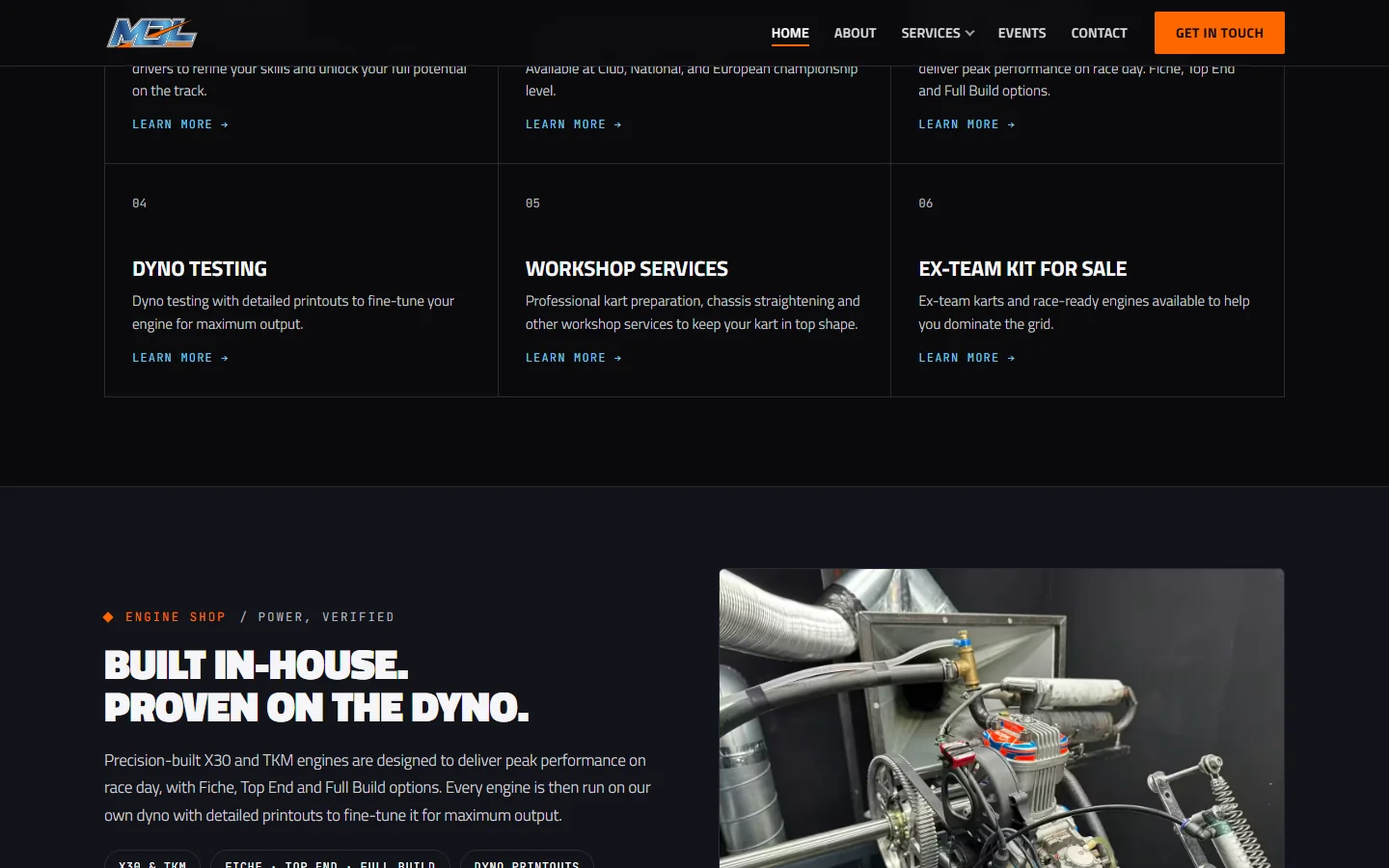Click the X30 & TKM tag pill
Image resolution: width=1389 pixels, height=868 pixels.
click(x=152, y=860)
